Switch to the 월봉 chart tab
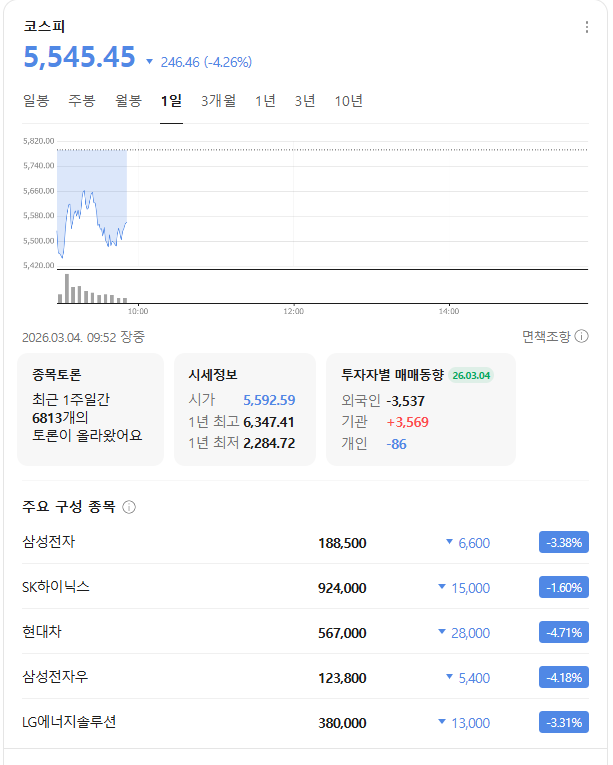The width and height of the screenshot is (613, 765). (128, 101)
